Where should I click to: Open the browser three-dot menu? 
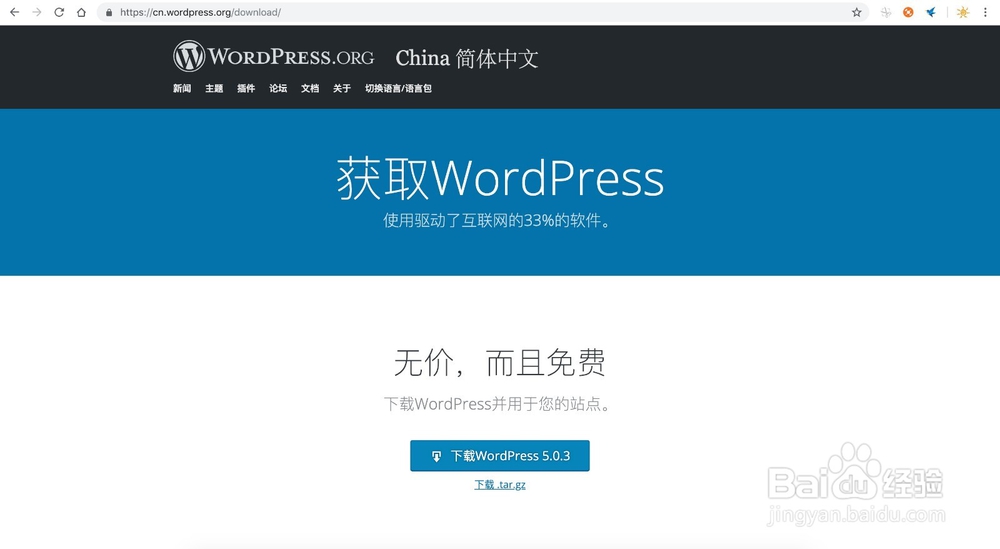(985, 12)
